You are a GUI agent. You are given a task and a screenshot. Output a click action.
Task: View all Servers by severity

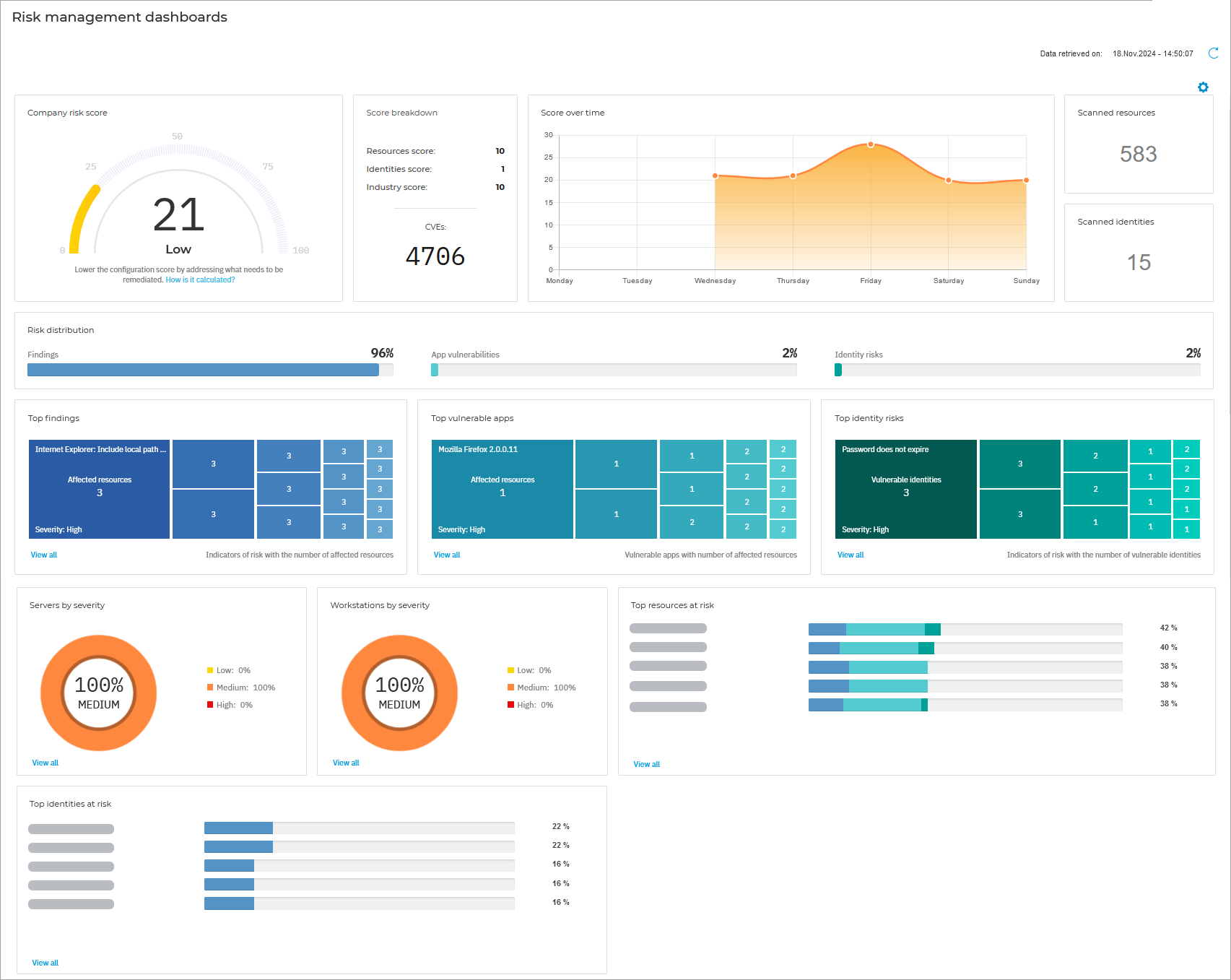tap(45, 763)
